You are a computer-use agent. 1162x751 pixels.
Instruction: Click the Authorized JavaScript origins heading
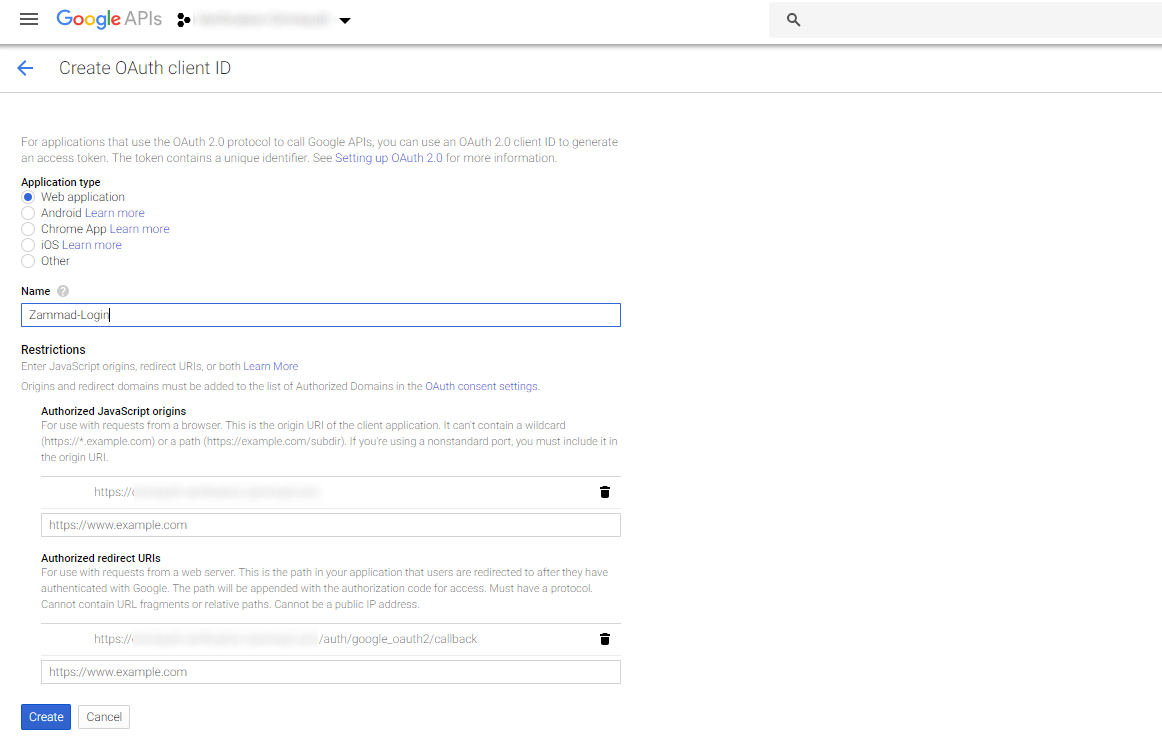pyautogui.click(x=113, y=411)
